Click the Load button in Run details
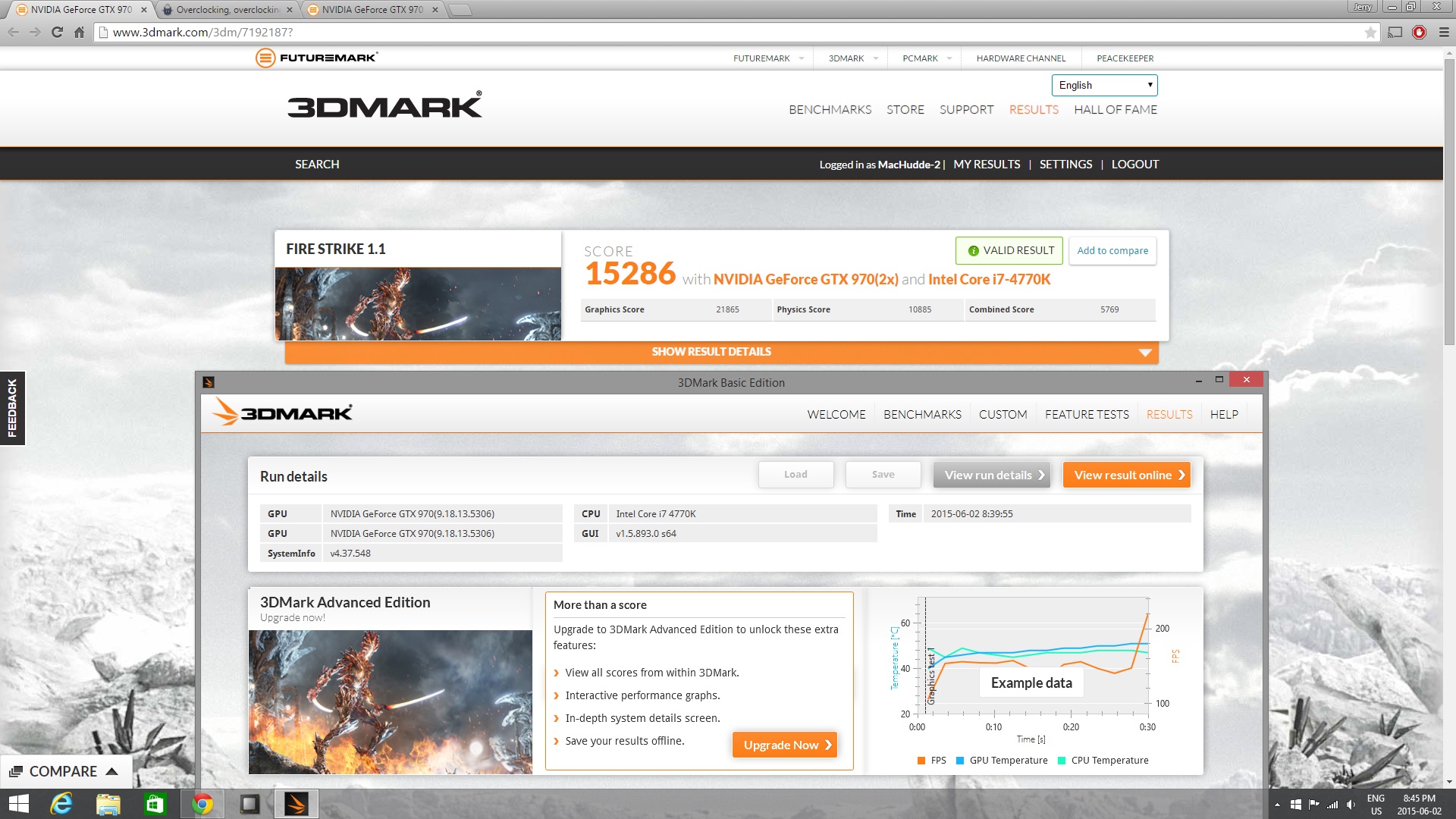Image resolution: width=1456 pixels, height=819 pixels. [795, 475]
